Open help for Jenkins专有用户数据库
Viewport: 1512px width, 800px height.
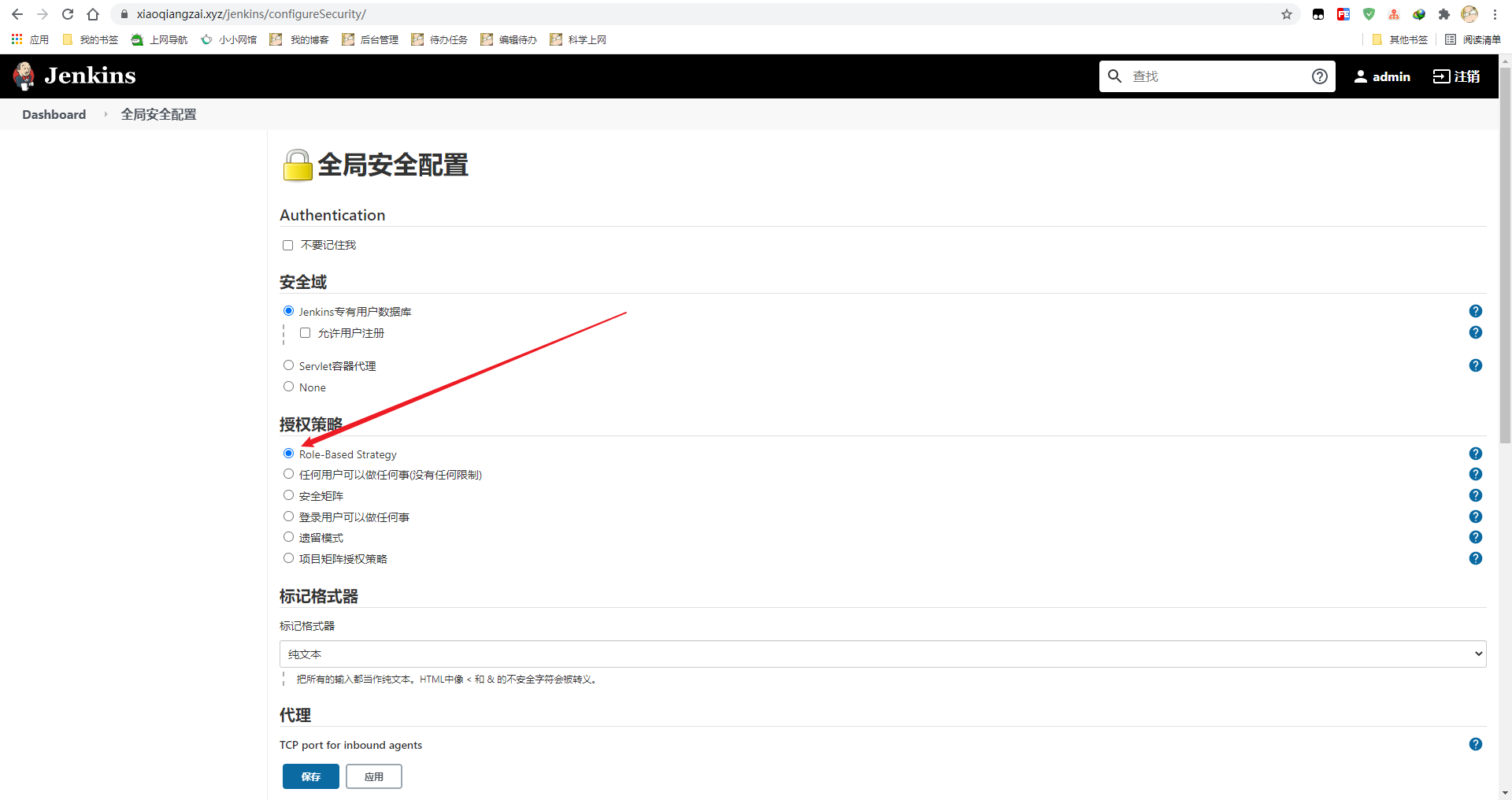coord(1476,311)
